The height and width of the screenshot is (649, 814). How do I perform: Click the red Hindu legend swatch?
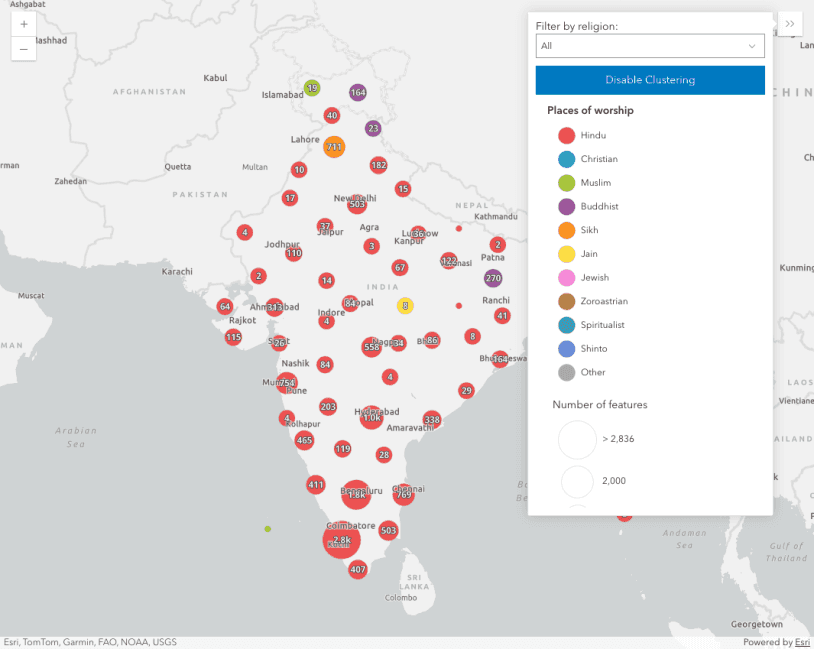tap(566, 135)
